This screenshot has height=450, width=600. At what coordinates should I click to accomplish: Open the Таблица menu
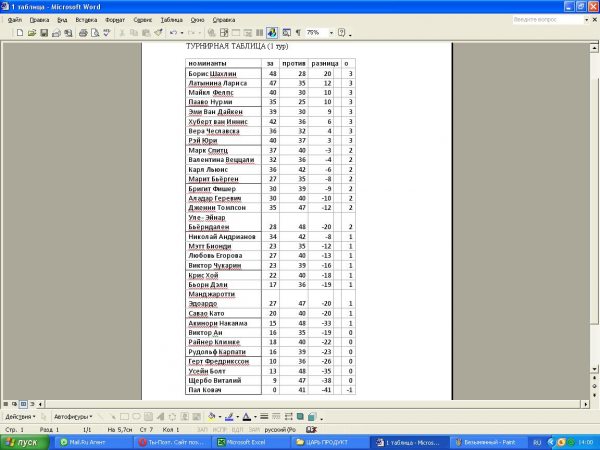click(171, 19)
